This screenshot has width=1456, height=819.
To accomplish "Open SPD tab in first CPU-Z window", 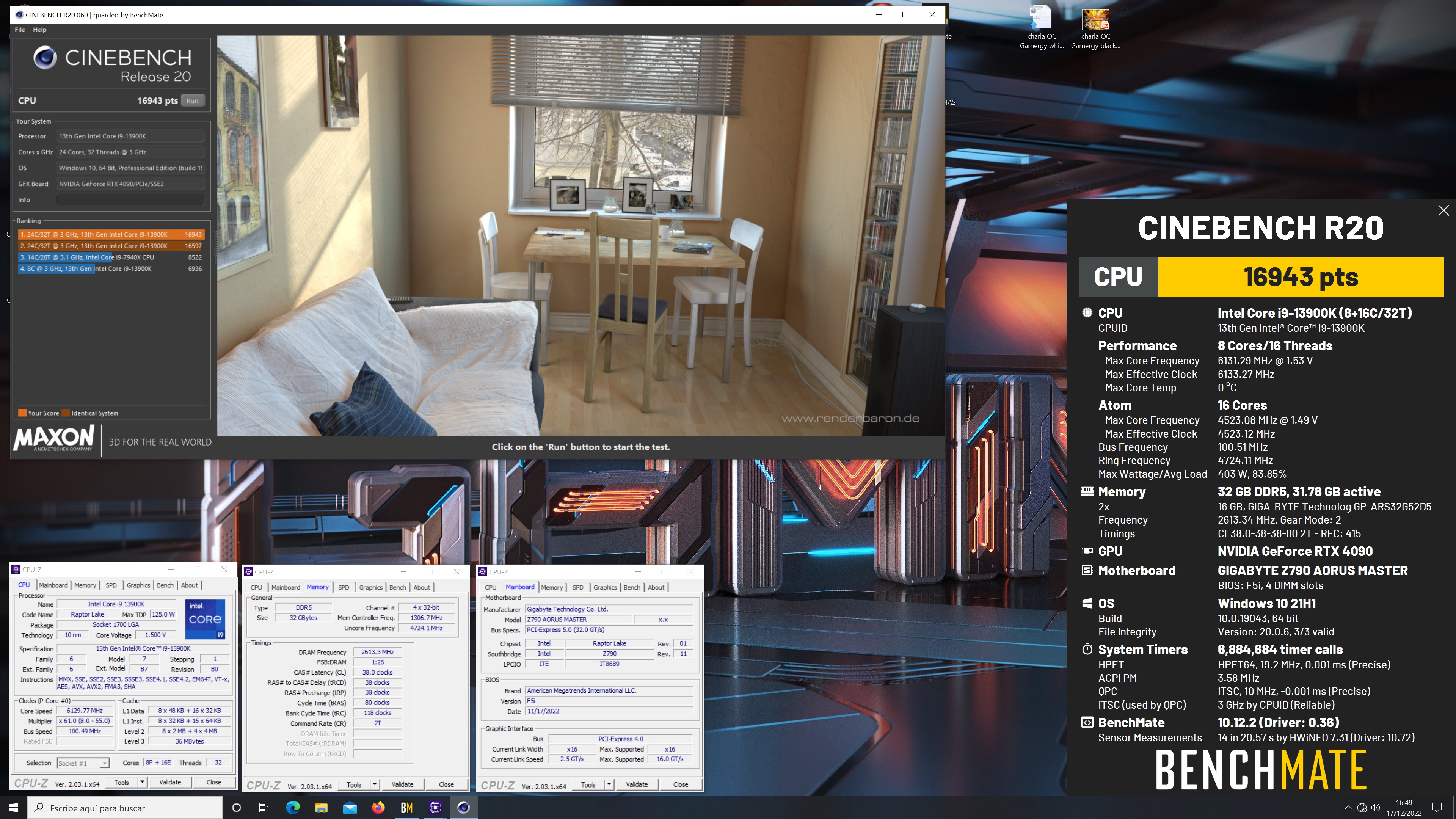I will click(111, 585).
